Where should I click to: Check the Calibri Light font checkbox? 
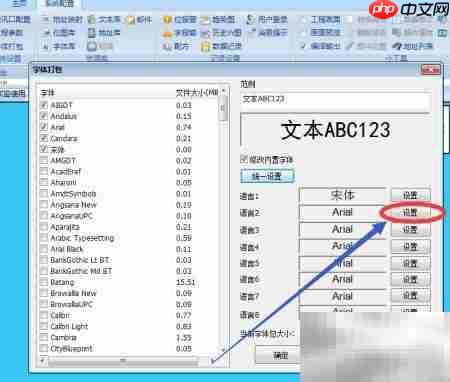(44, 326)
